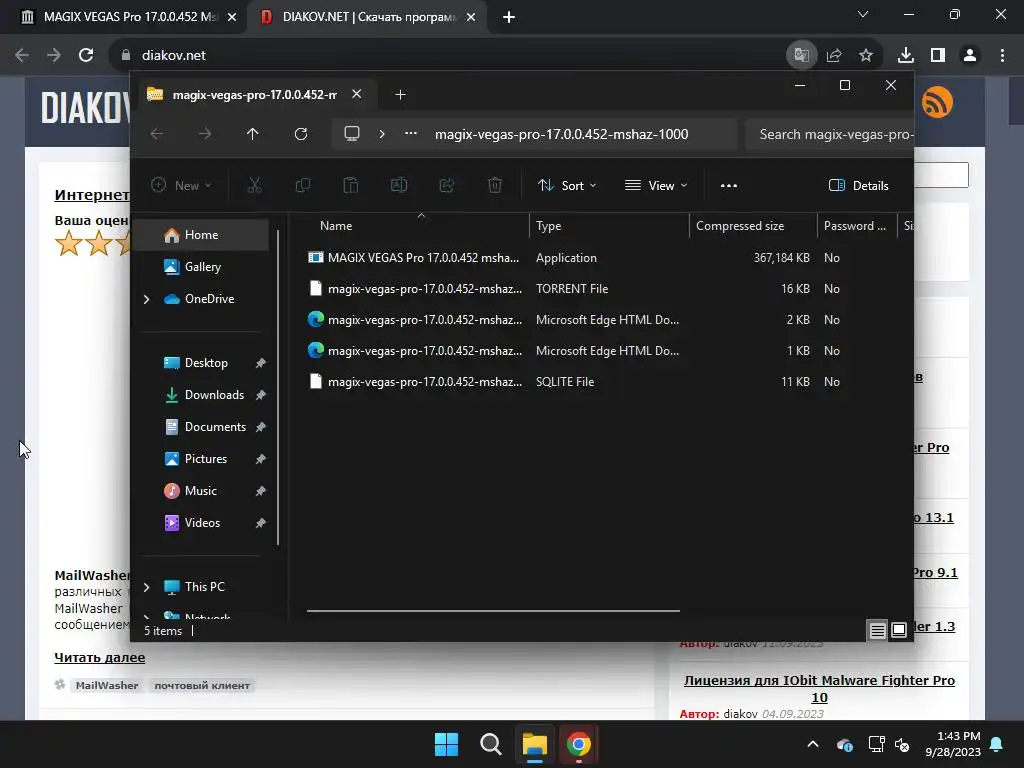Screen dimensions: 1024x768
Task: Click the Chrome address bar showing diakov.net
Action: coord(451,55)
